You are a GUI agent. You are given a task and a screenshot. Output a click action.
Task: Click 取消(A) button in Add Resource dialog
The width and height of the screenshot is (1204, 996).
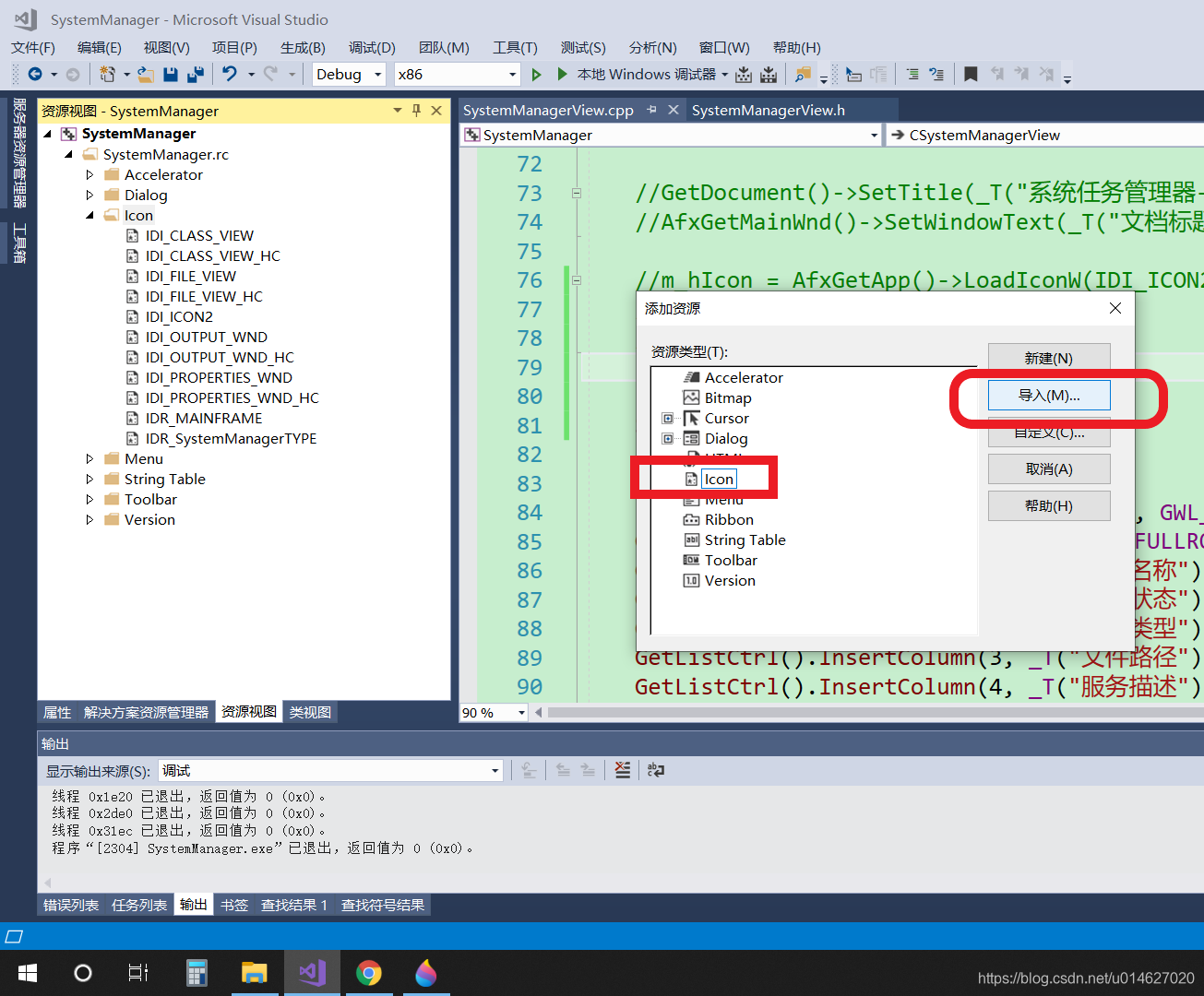point(1049,468)
